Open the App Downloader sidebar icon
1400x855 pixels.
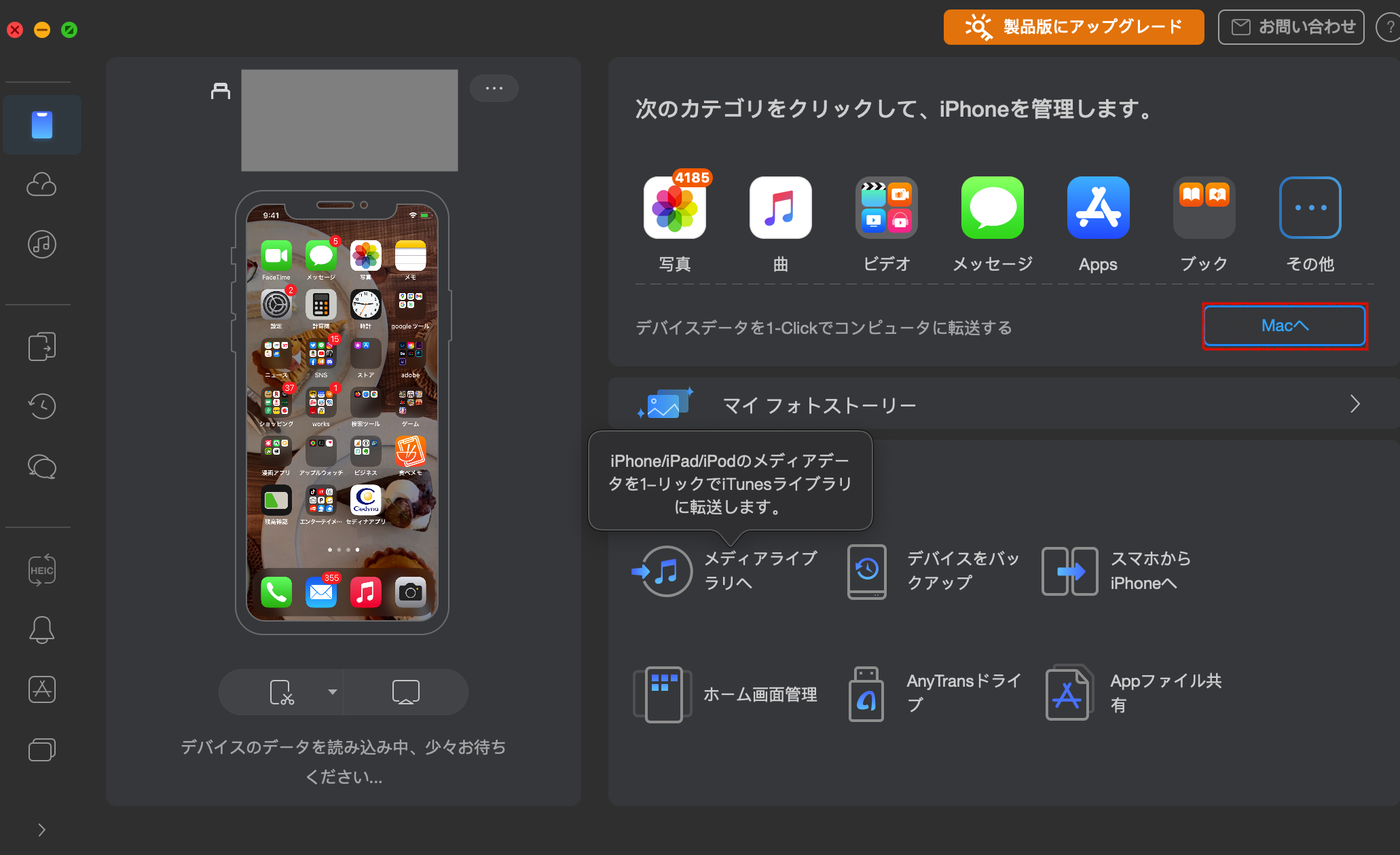pyautogui.click(x=42, y=689)
